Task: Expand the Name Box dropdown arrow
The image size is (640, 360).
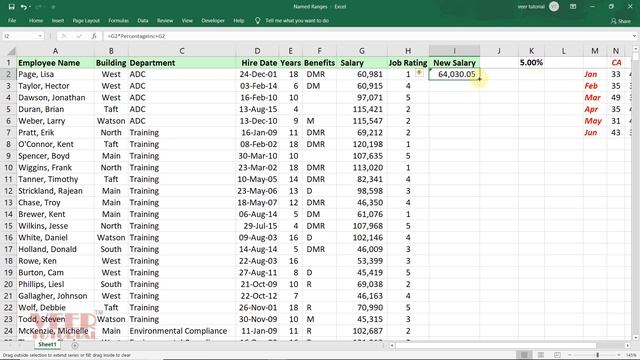Action: point(40,36)
